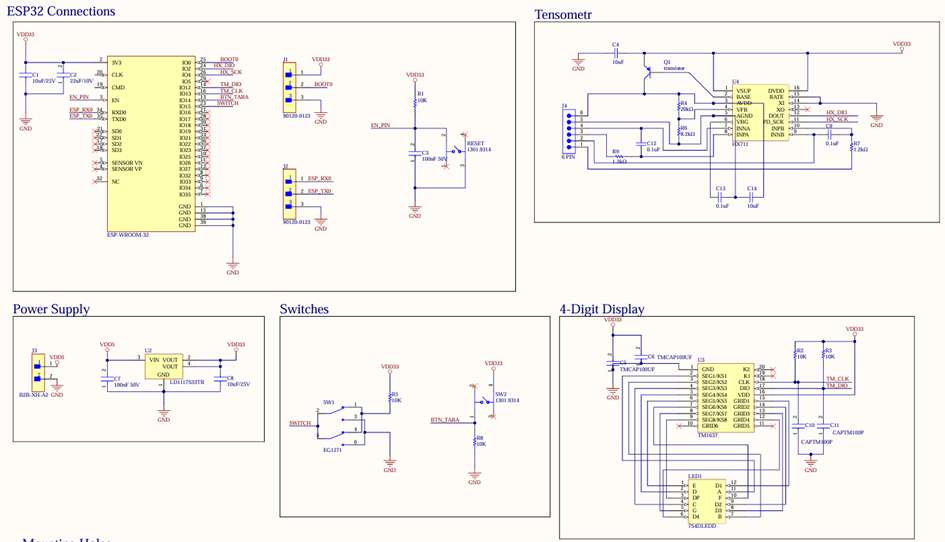The width and height of the screenshot is (945, 542).
Task: Click the EN_PIN label left of RESET circuit
Action: click(380, 125)
